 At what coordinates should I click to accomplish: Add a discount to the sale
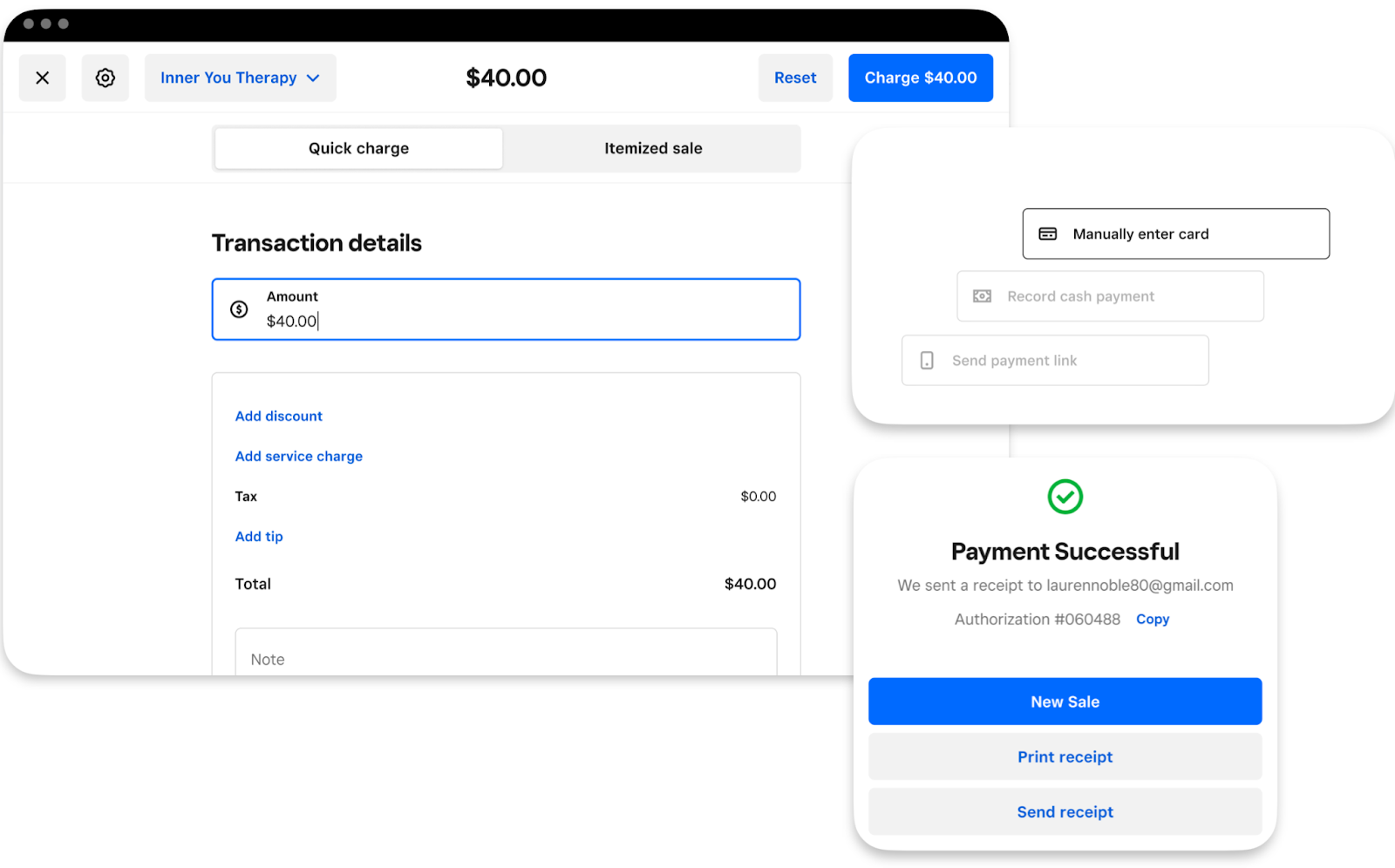[x=278, y=416]
